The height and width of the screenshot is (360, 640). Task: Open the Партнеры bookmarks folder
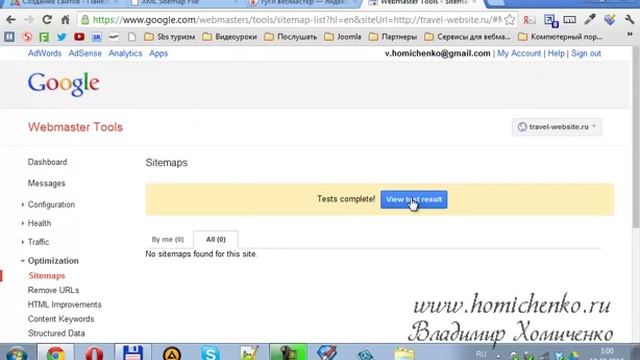pyautogui.click(x=393, y=37)
